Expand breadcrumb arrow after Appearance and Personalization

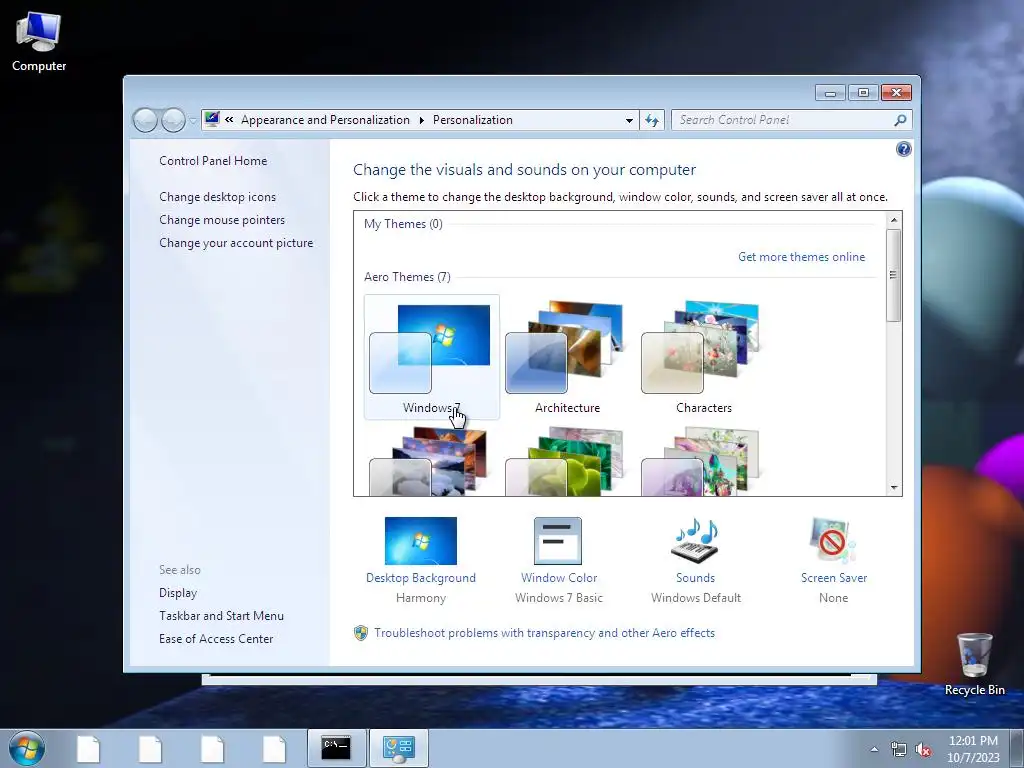point(421,120)
